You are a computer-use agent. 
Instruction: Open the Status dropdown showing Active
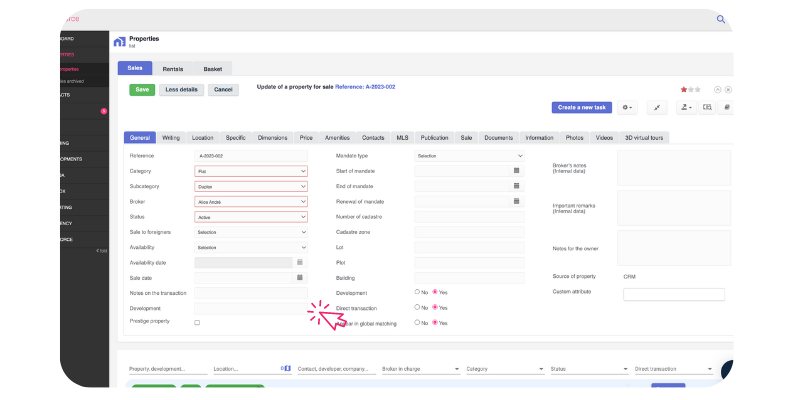[x=251, y=217]
